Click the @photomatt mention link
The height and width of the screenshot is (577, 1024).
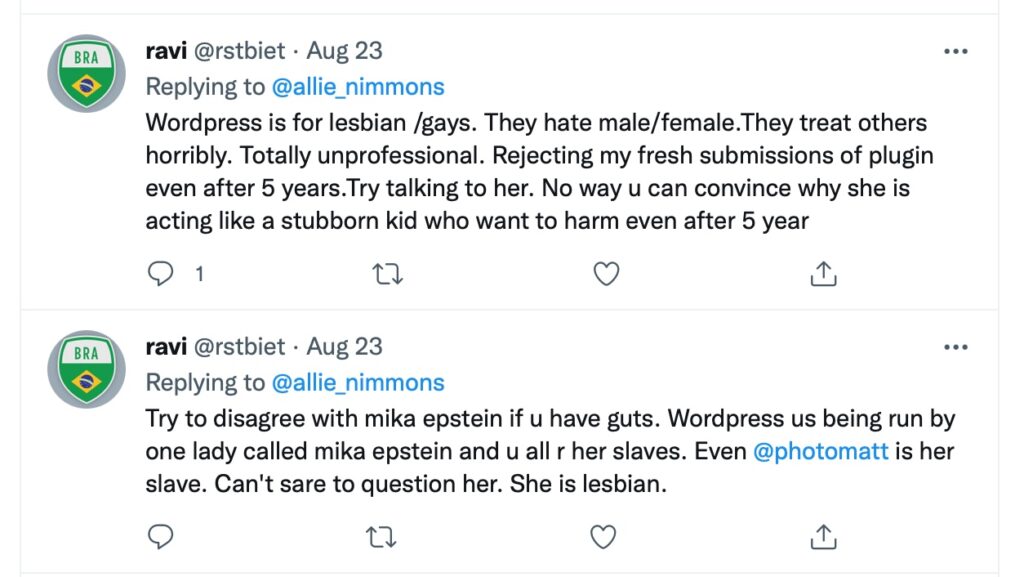tap(819, 451)
